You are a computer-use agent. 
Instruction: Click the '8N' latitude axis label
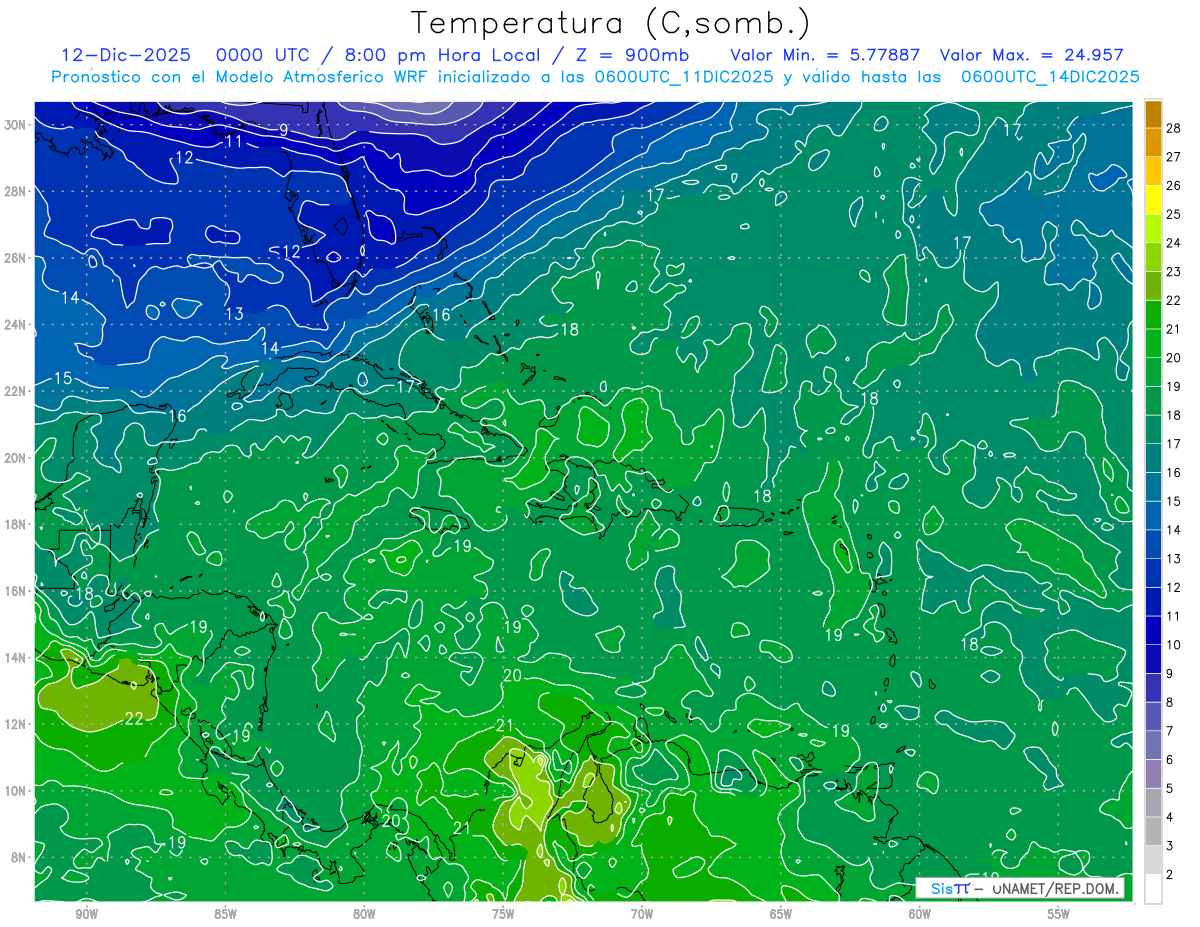[19, 857]
